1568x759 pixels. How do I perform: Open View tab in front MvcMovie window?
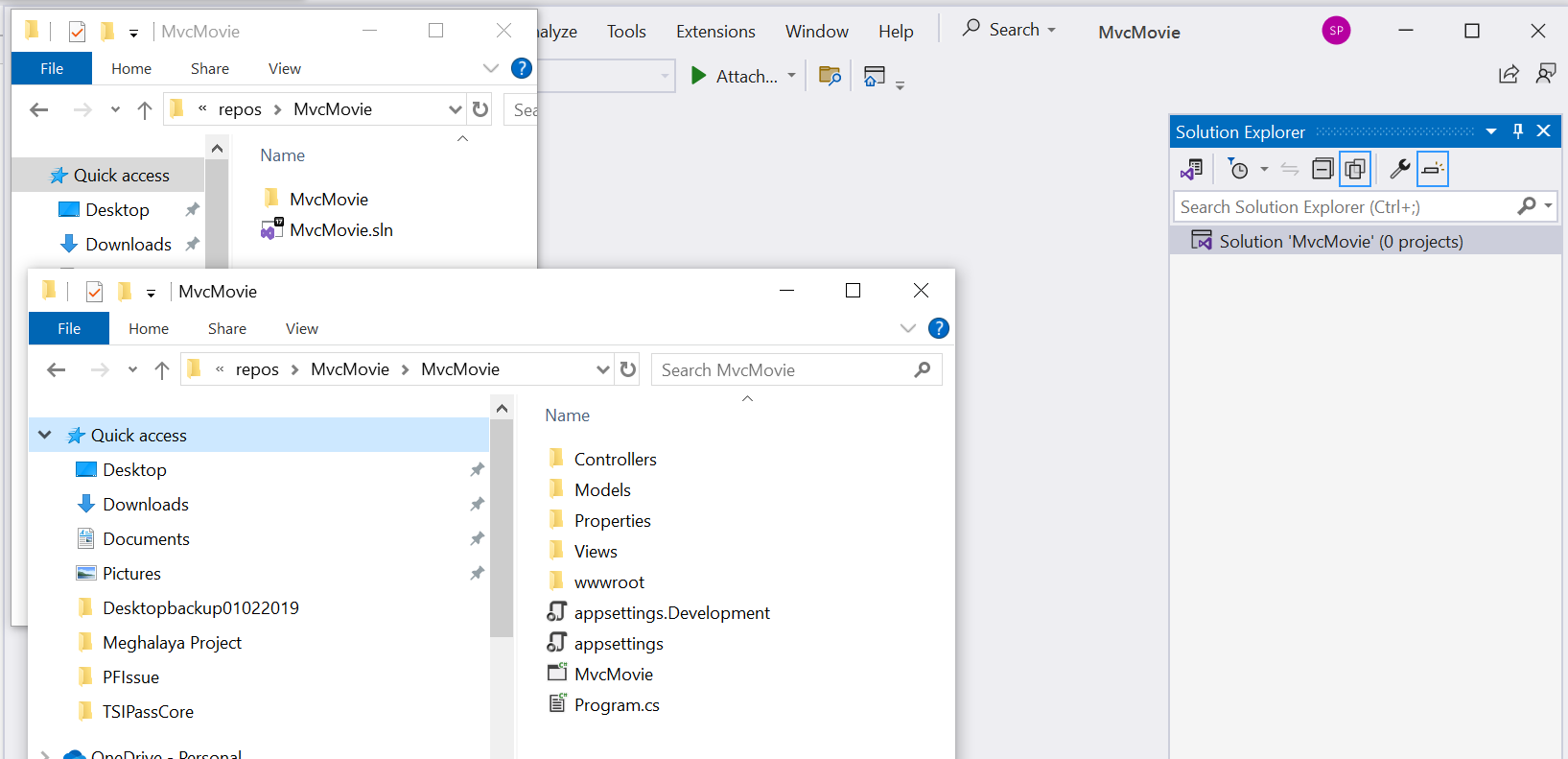301,328
